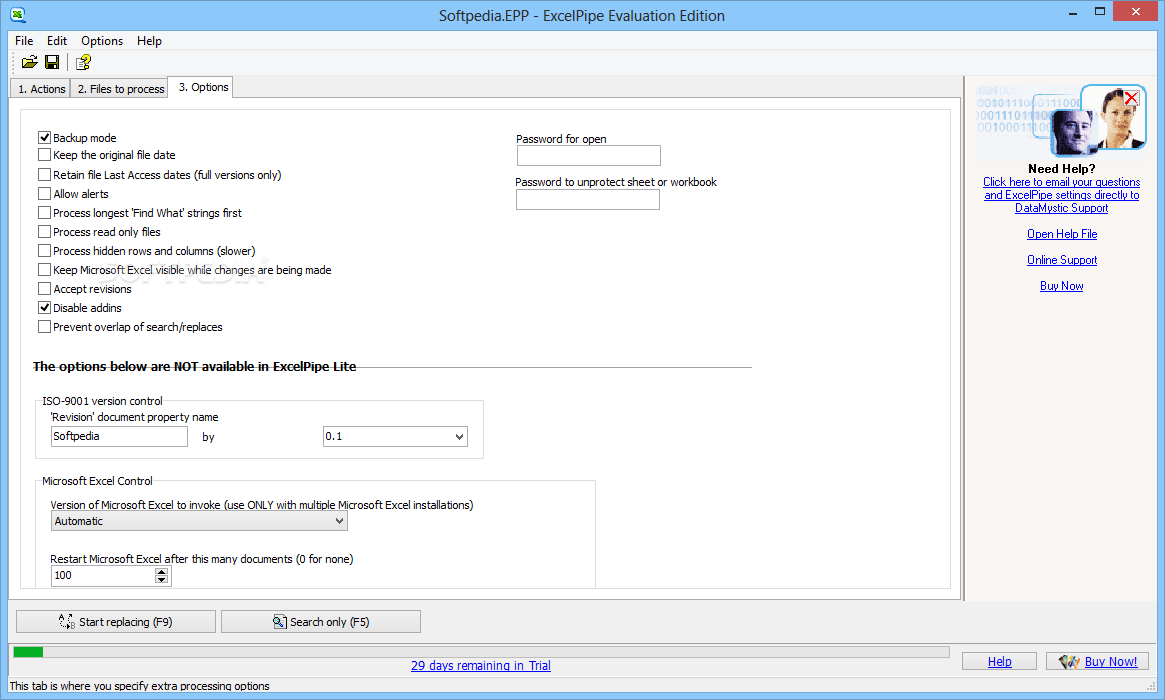Image resolution: width=1165 pixels, height=700 pixels.
Task: Click the Buy Now! button at bottom
Action: click(1097, 661)
